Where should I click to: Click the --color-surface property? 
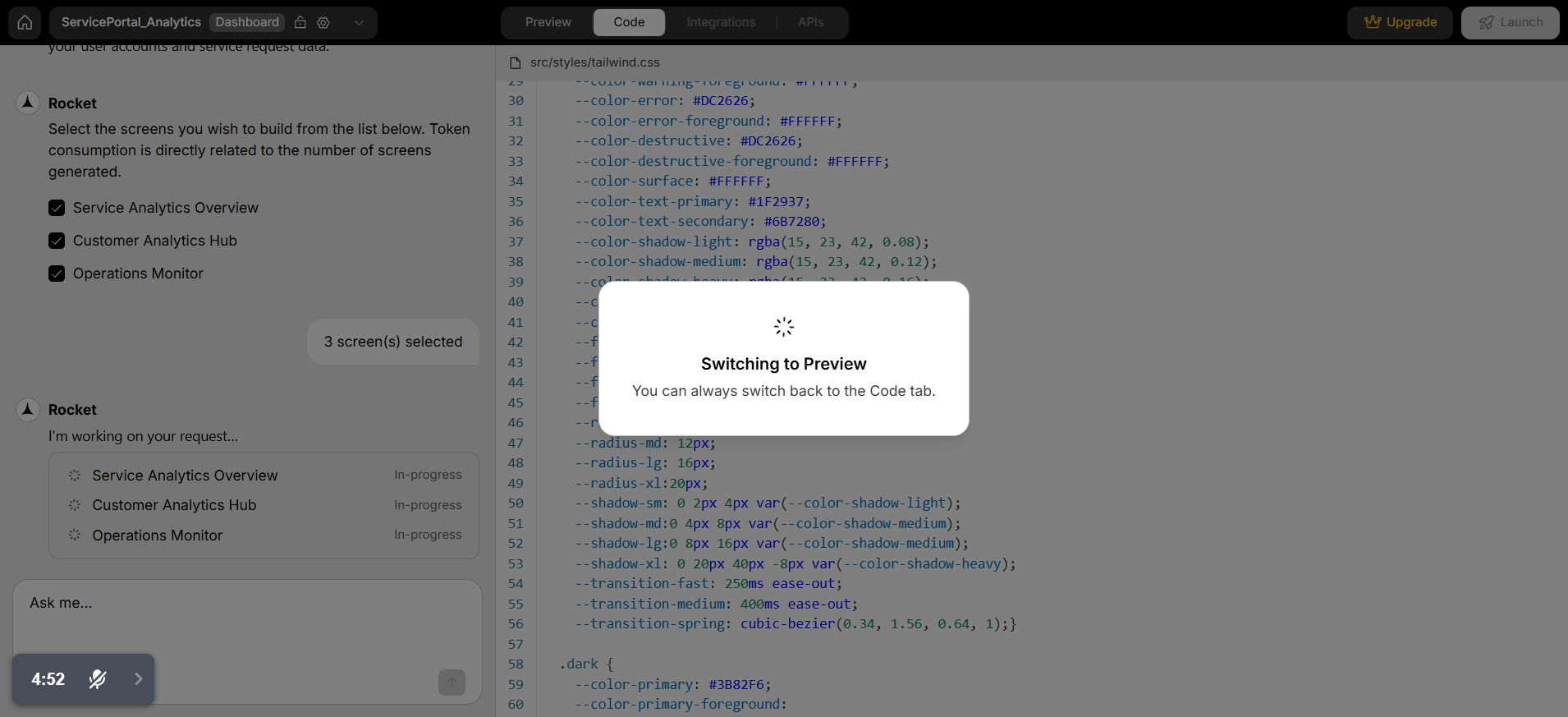tap(635, 182)
